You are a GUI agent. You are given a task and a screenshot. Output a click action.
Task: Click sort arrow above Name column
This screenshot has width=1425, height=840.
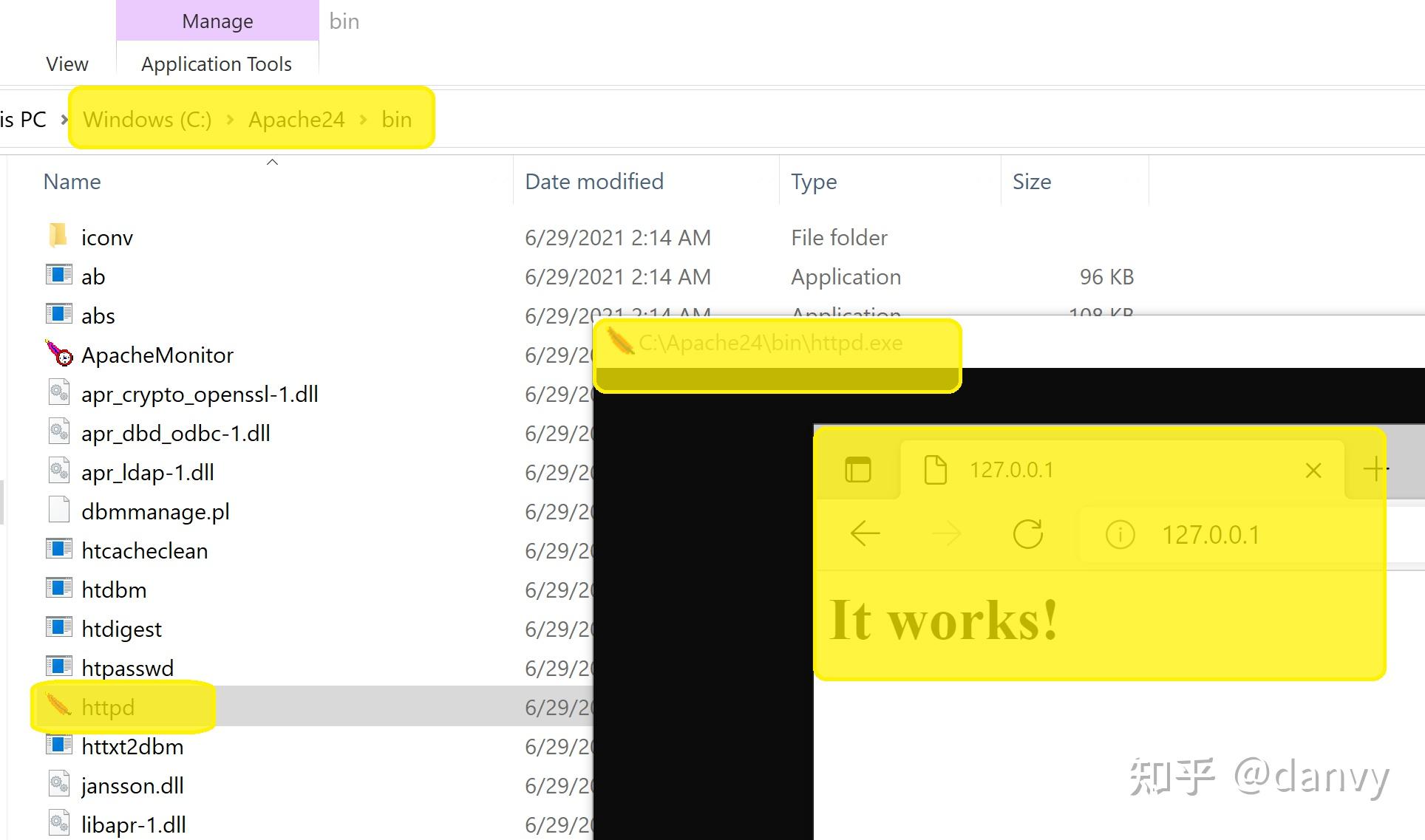point(272,162)
